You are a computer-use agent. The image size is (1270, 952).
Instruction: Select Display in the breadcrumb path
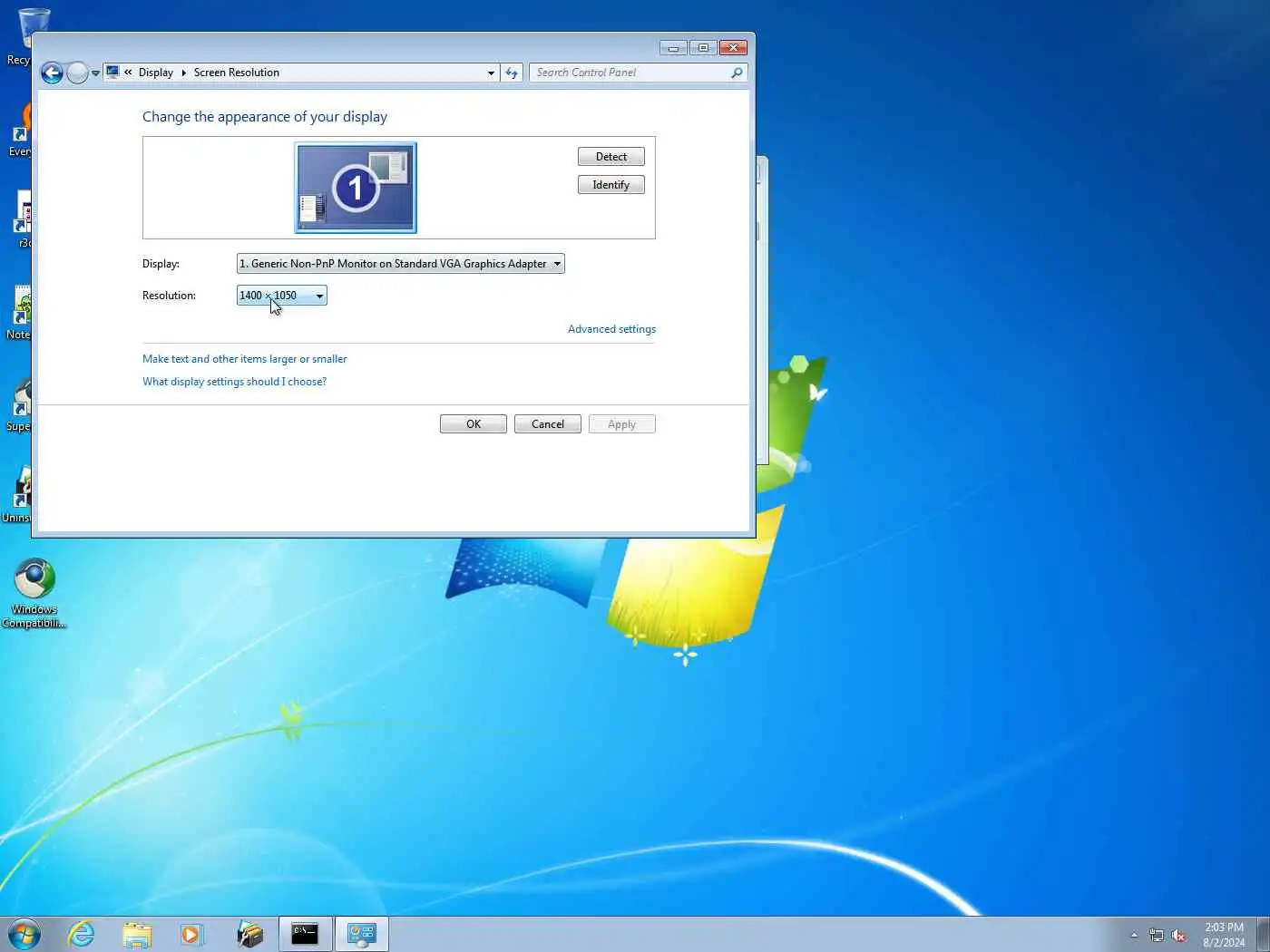(x=156, y=73)
